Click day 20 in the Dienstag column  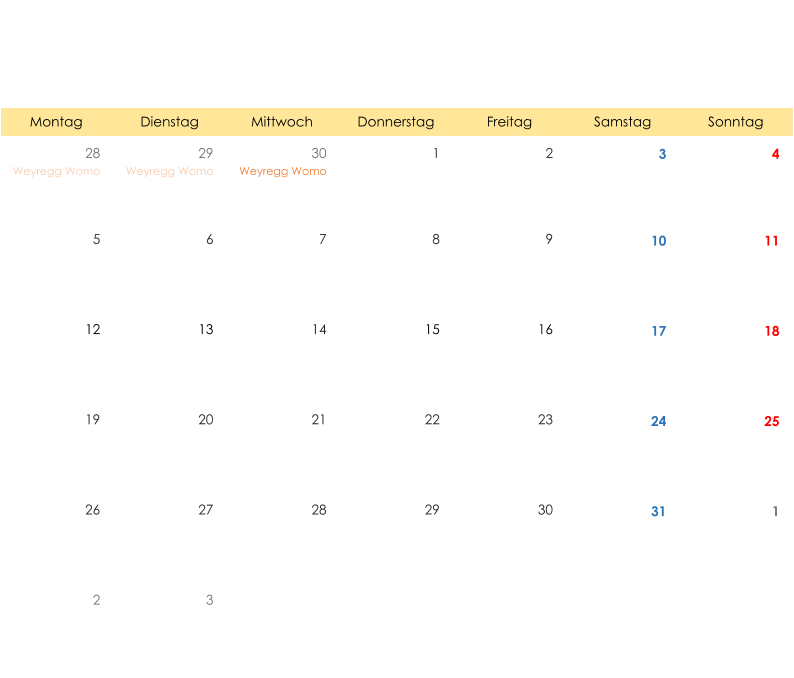(x=206, y=420)
